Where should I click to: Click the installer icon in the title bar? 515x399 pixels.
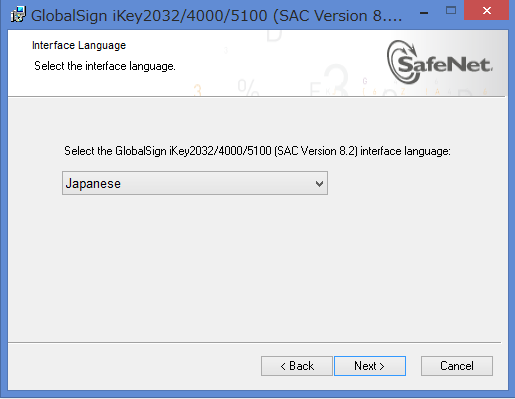[x=18, y=15]
